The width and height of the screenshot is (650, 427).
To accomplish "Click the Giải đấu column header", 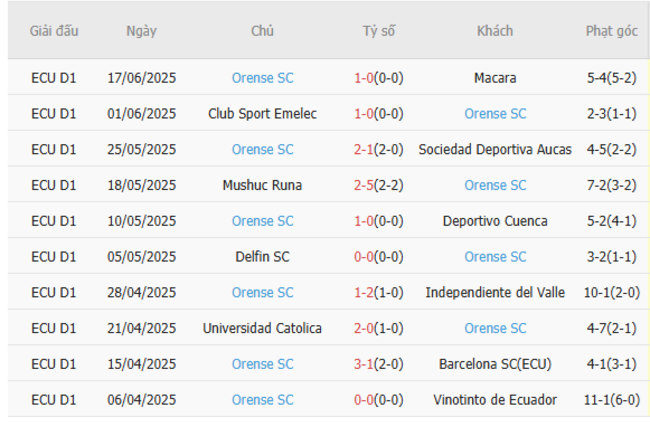I will [54, 31].
